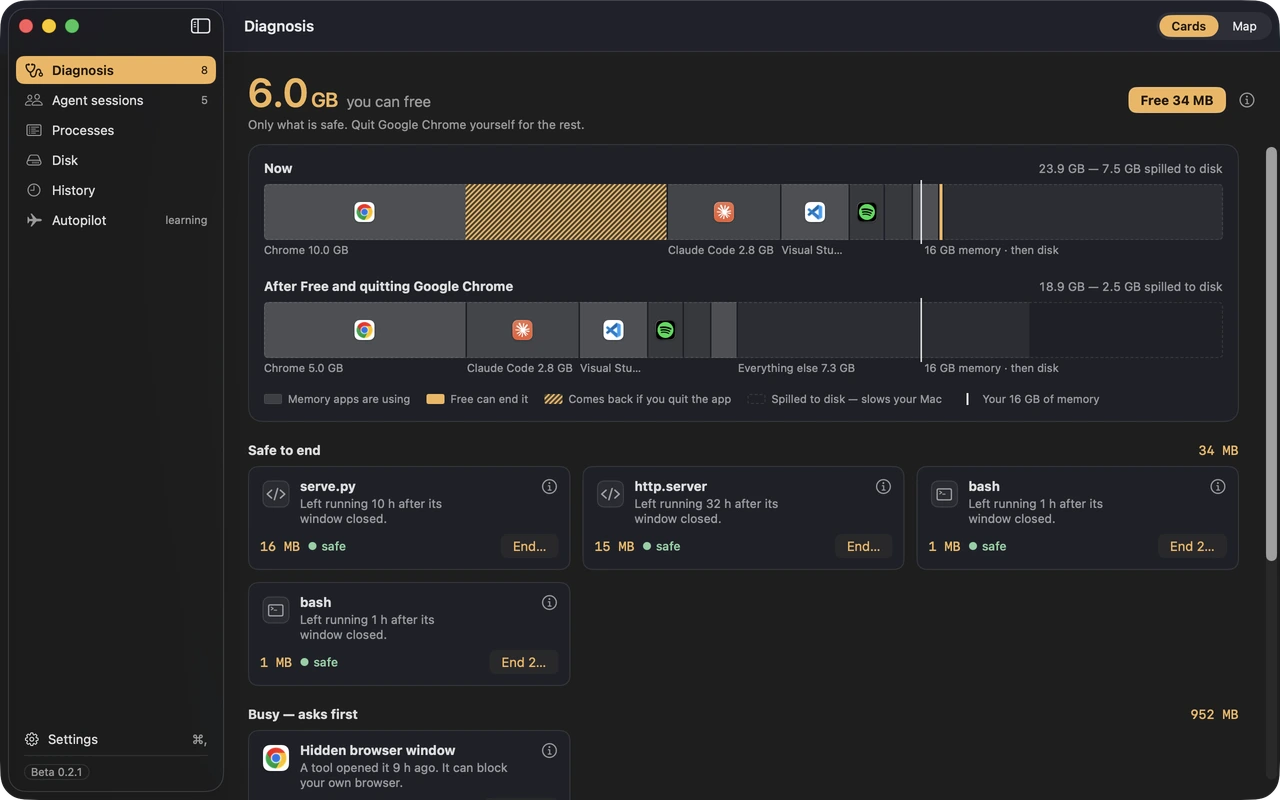Switch view to Cards

click(x=1188, y=26)
